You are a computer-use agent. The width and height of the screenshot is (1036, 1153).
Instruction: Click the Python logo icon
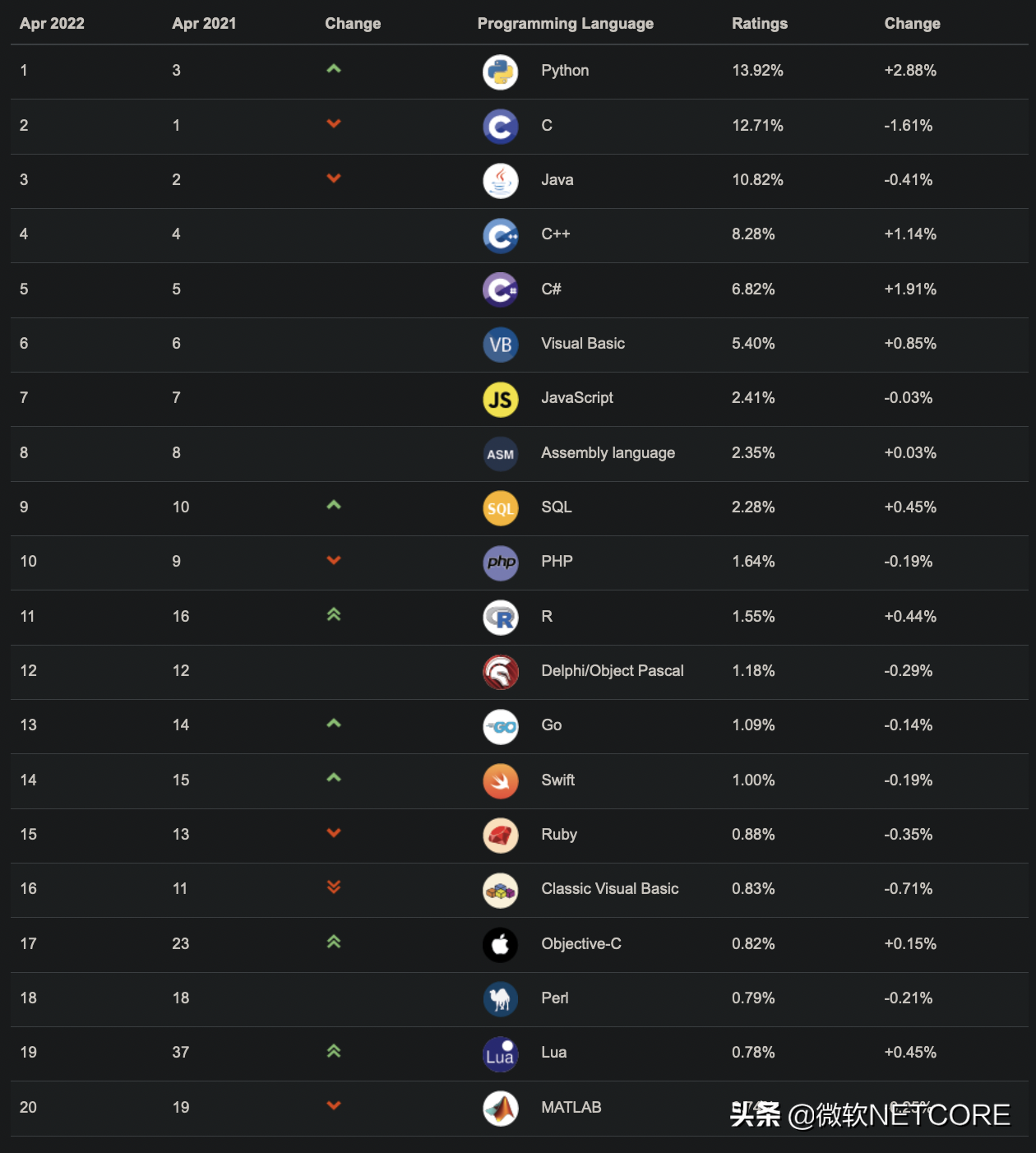tap(500, 72)
